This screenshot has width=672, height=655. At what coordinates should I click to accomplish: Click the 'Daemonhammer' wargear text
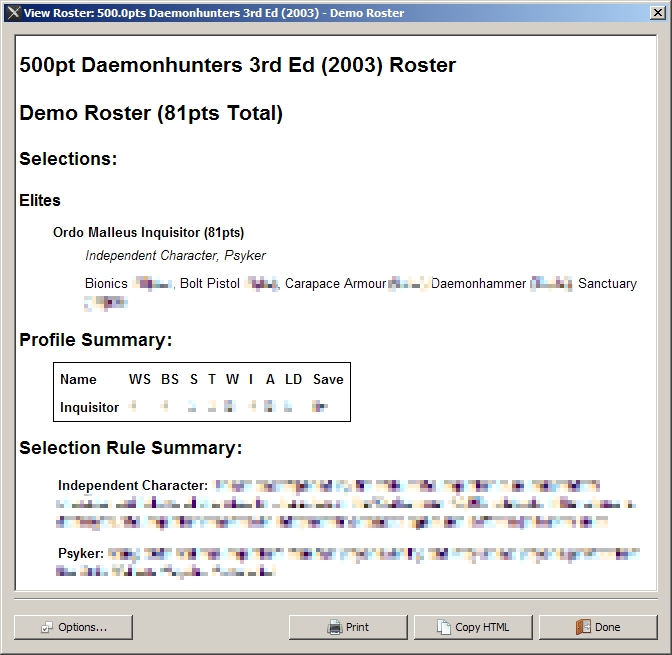pyautogui.click(x=478, y=283)
